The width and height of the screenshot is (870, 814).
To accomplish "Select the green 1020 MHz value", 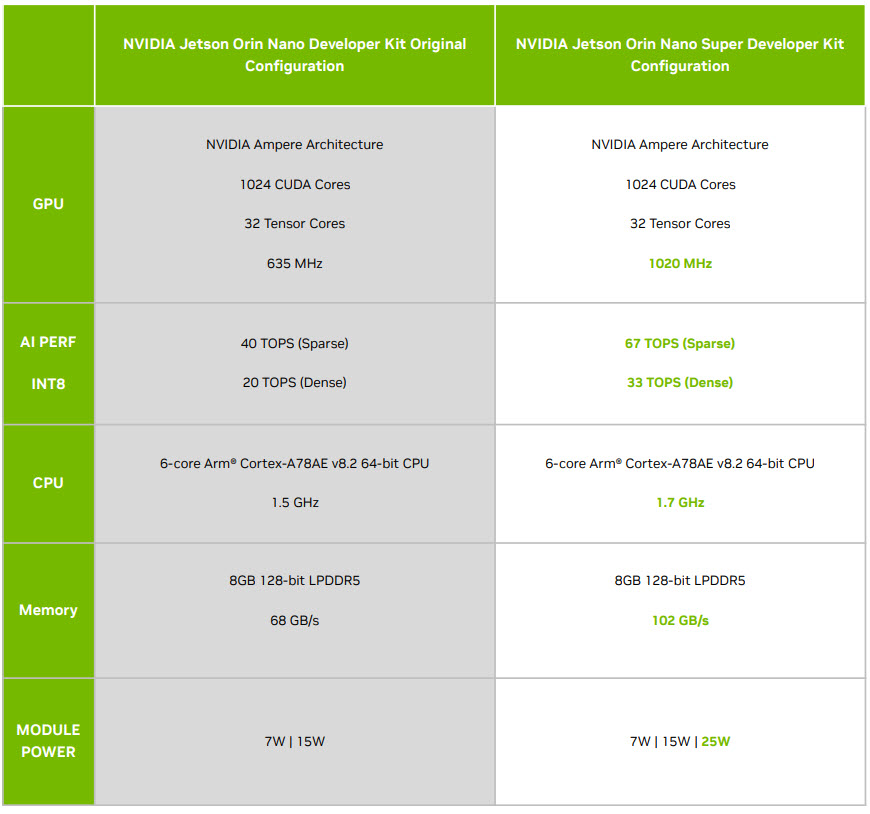I will [x=680, y=263].
